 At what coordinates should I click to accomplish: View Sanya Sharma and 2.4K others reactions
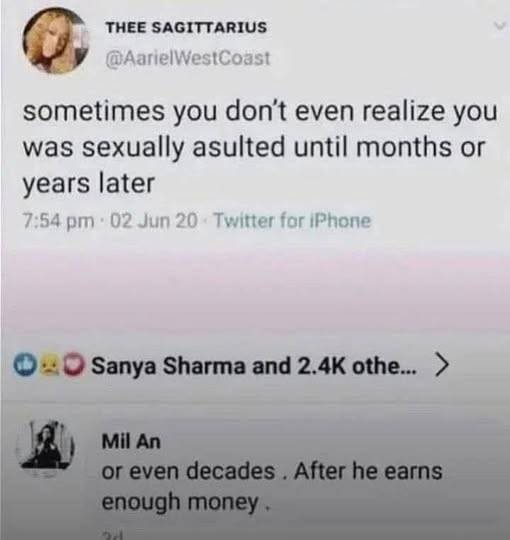pos(255,366)
